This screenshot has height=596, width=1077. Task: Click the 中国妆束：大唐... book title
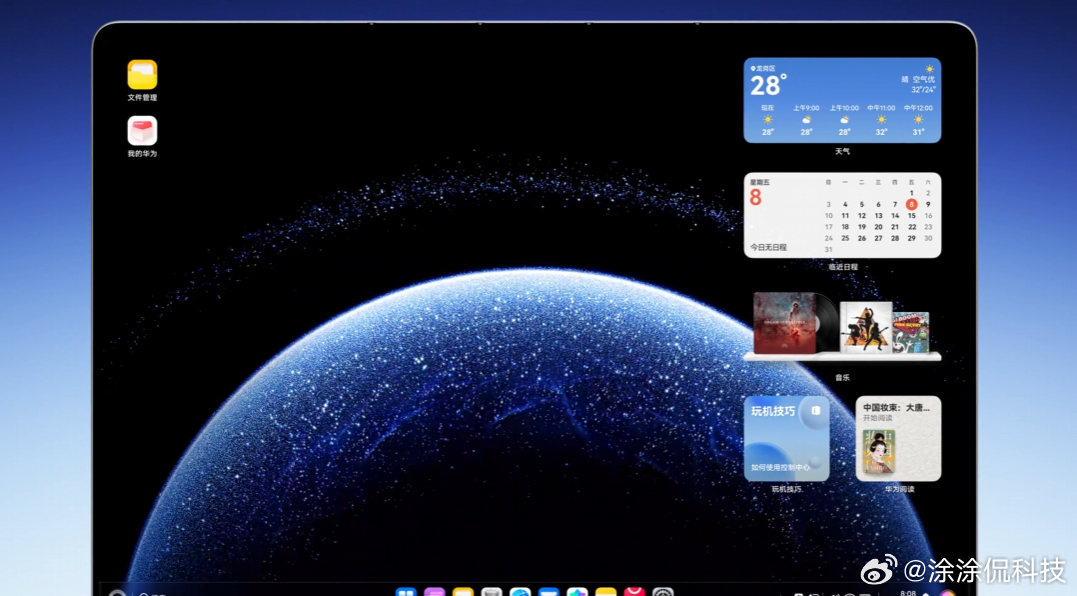coord(896,407)
